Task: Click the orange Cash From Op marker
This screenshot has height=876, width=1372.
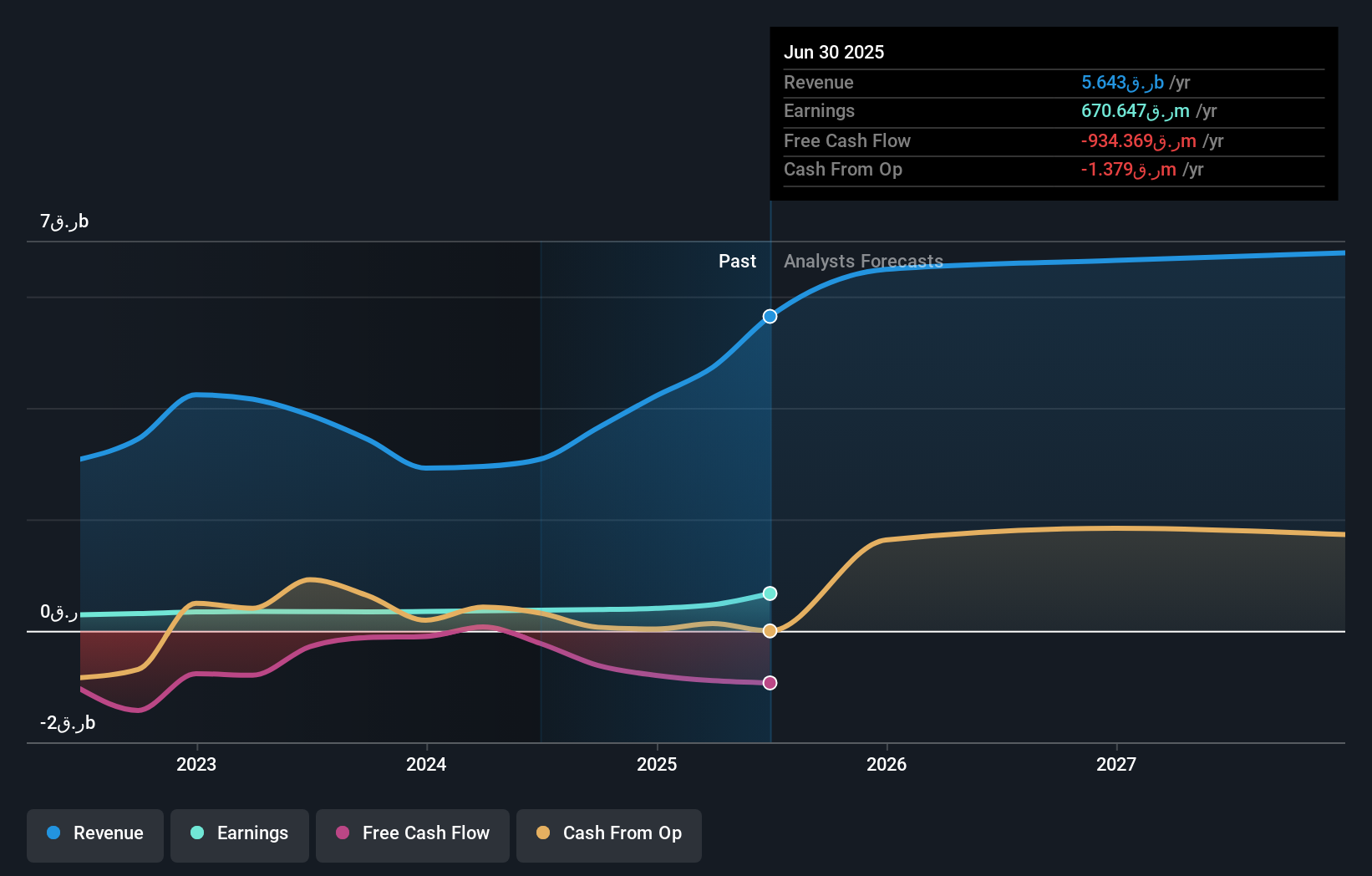Action: 769,630
